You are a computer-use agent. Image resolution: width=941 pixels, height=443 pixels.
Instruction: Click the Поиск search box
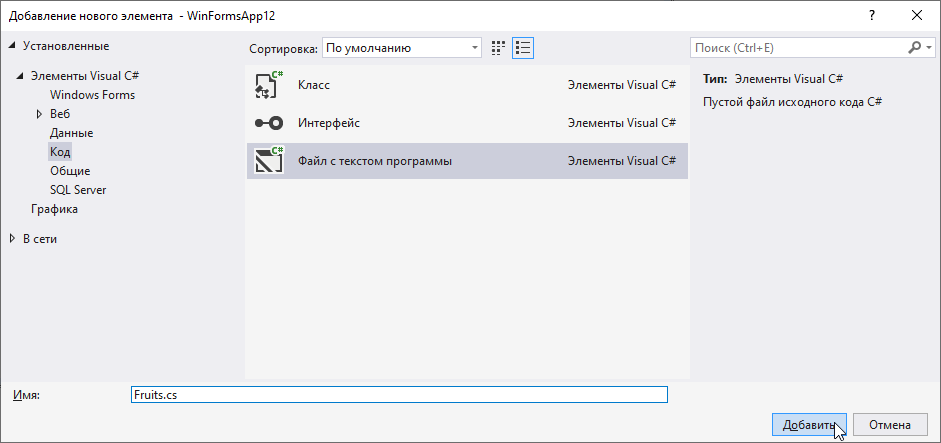pyautogui.click(x=798, y=47)
